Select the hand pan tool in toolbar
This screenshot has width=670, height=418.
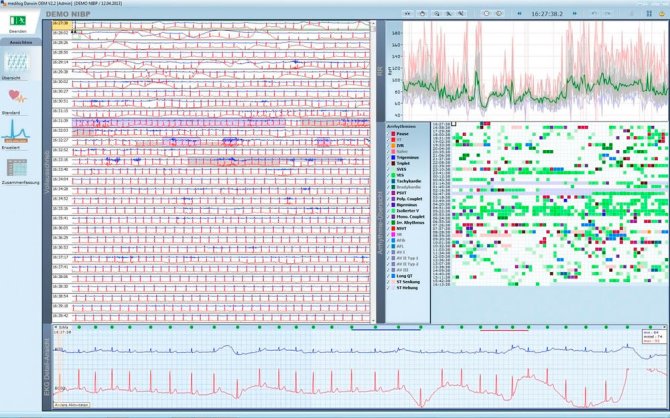[x=424, y=12]
